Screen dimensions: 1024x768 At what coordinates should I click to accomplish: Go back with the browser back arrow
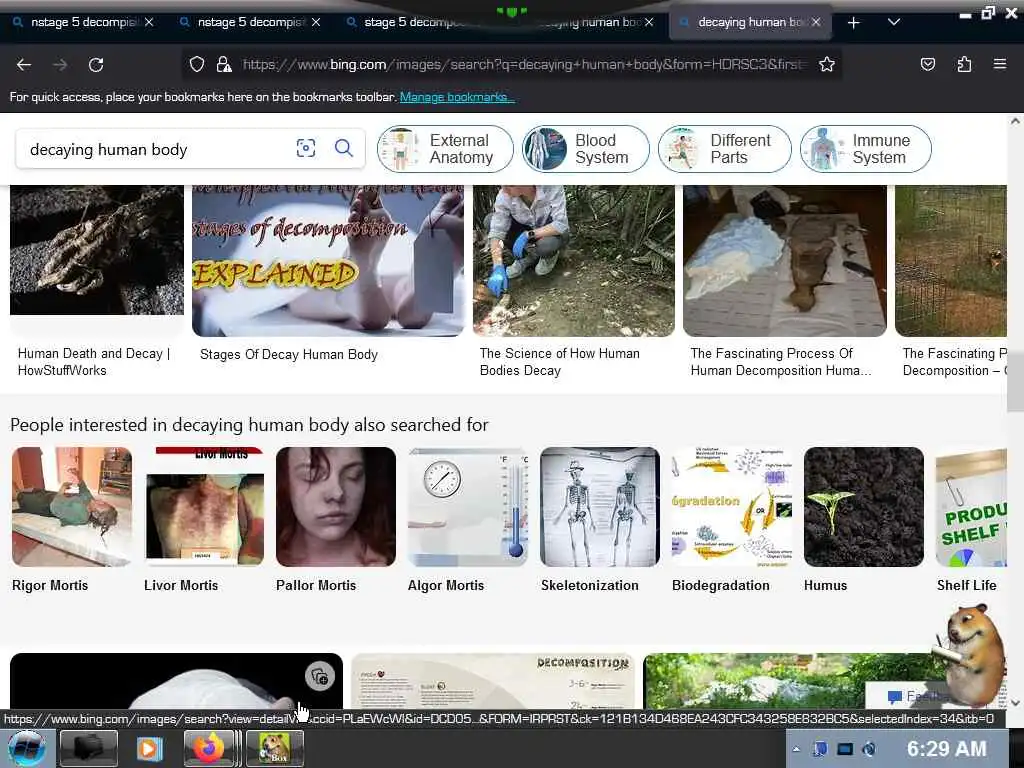click(x=24, y=65)
